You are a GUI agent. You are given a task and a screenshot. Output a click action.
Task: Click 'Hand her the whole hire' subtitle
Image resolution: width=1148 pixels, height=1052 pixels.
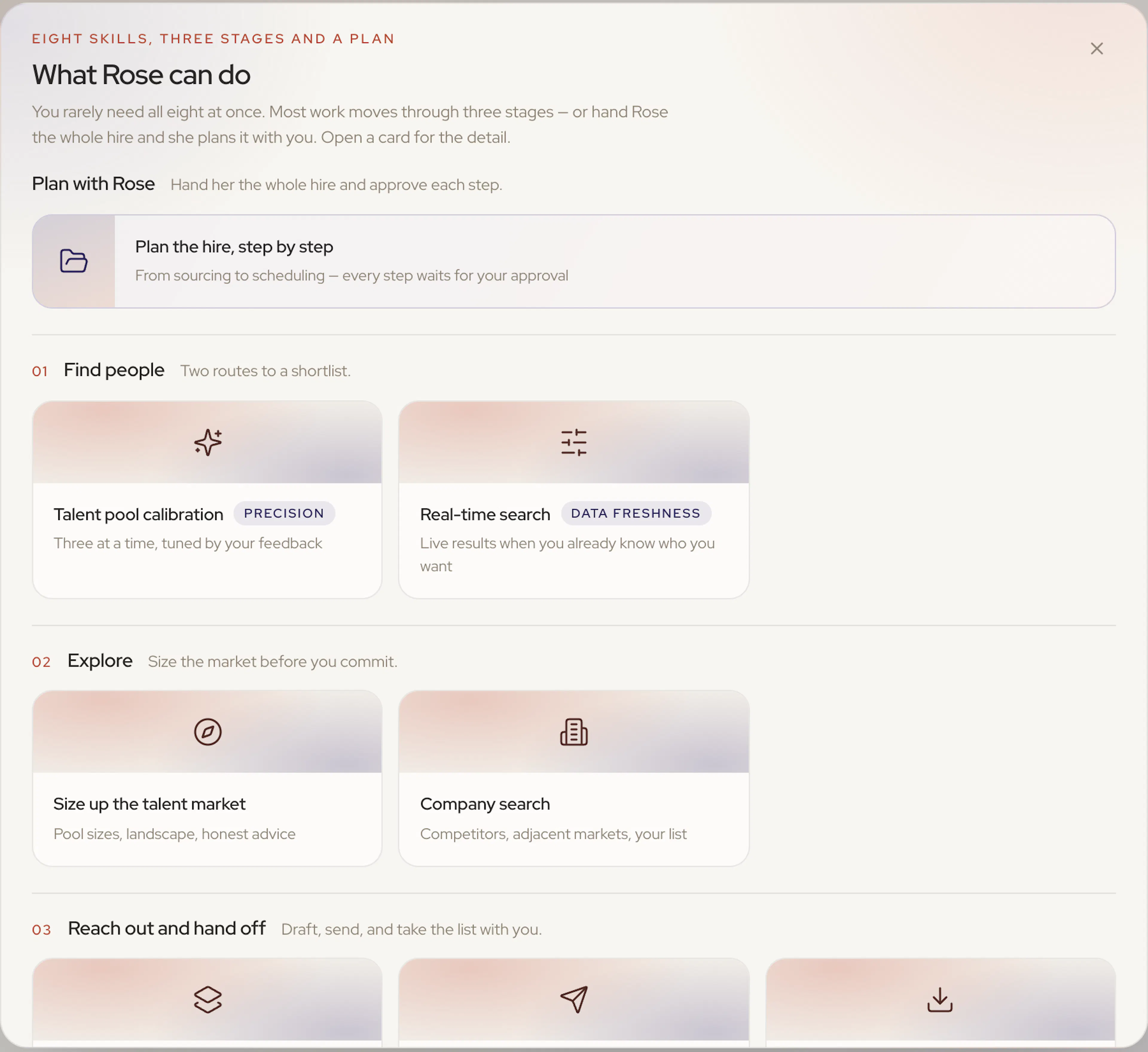[x=337, y=185]
